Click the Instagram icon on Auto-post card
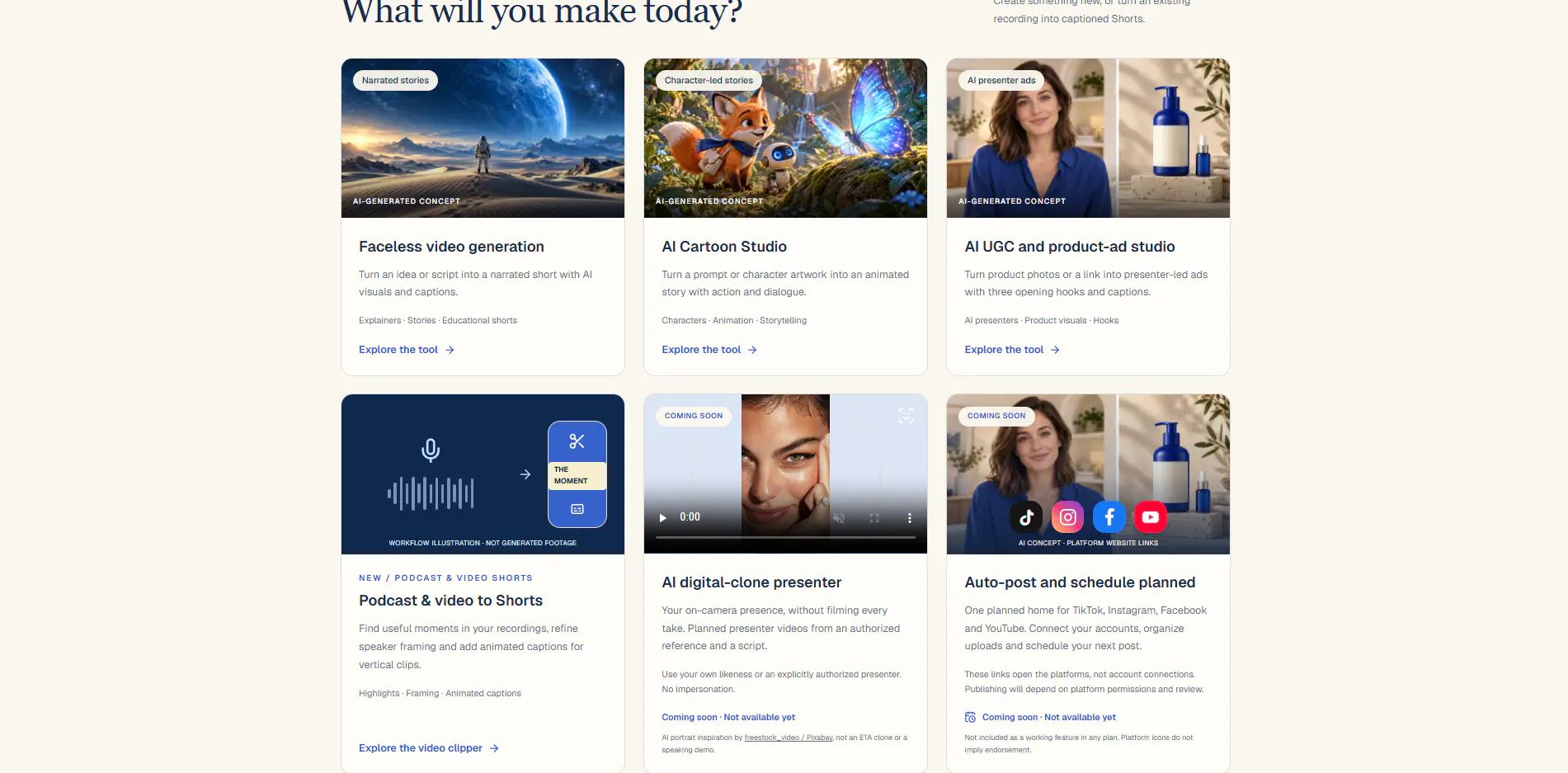This screenshot has width=1568, height=773. pos(1067,517)
